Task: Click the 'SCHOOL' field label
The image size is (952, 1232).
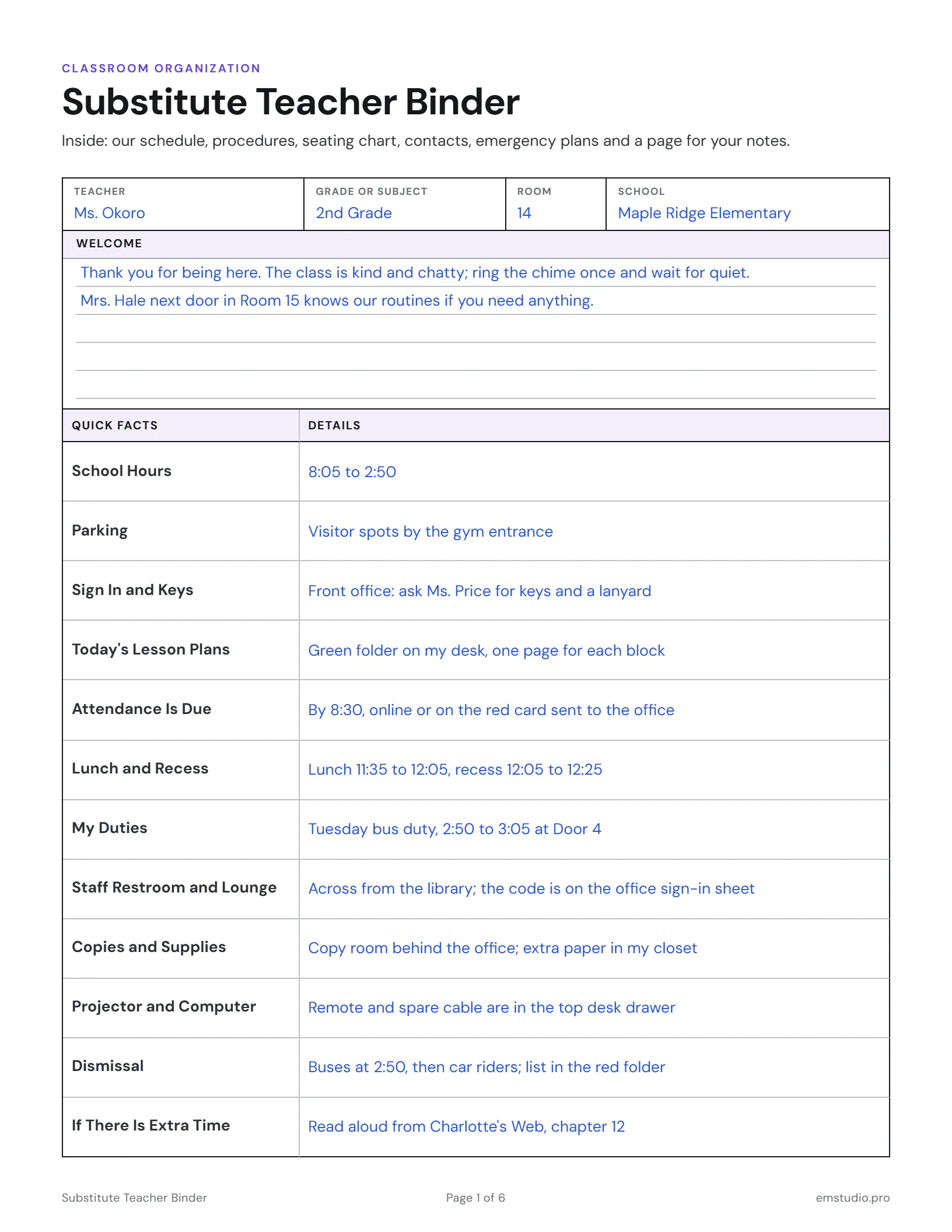Action: pos(641,191)
